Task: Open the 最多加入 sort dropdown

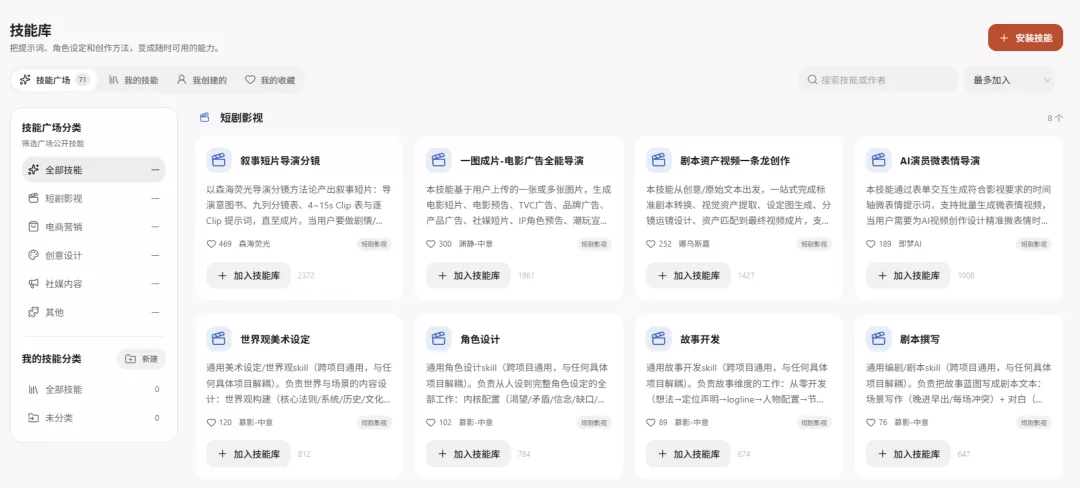Action: pos(1009,80)
